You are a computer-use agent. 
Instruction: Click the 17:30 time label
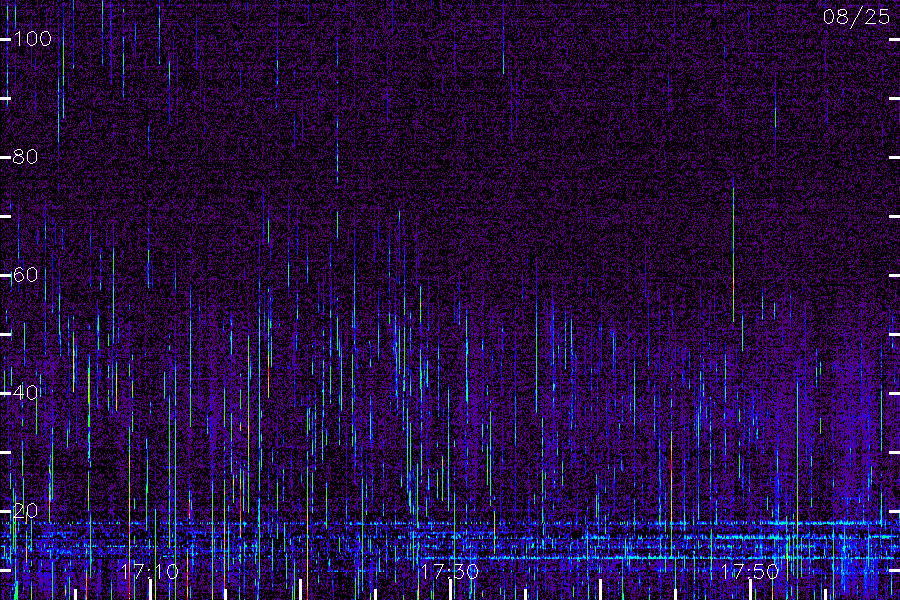[x=450, y=571]
